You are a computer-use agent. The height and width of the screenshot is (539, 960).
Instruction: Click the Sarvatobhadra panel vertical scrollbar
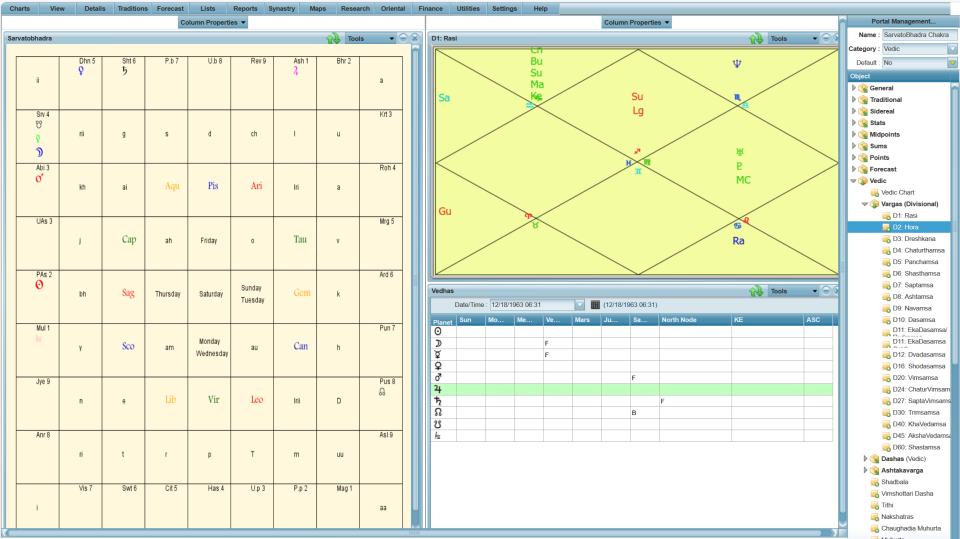pyautogui.click(x=416, y=282)
